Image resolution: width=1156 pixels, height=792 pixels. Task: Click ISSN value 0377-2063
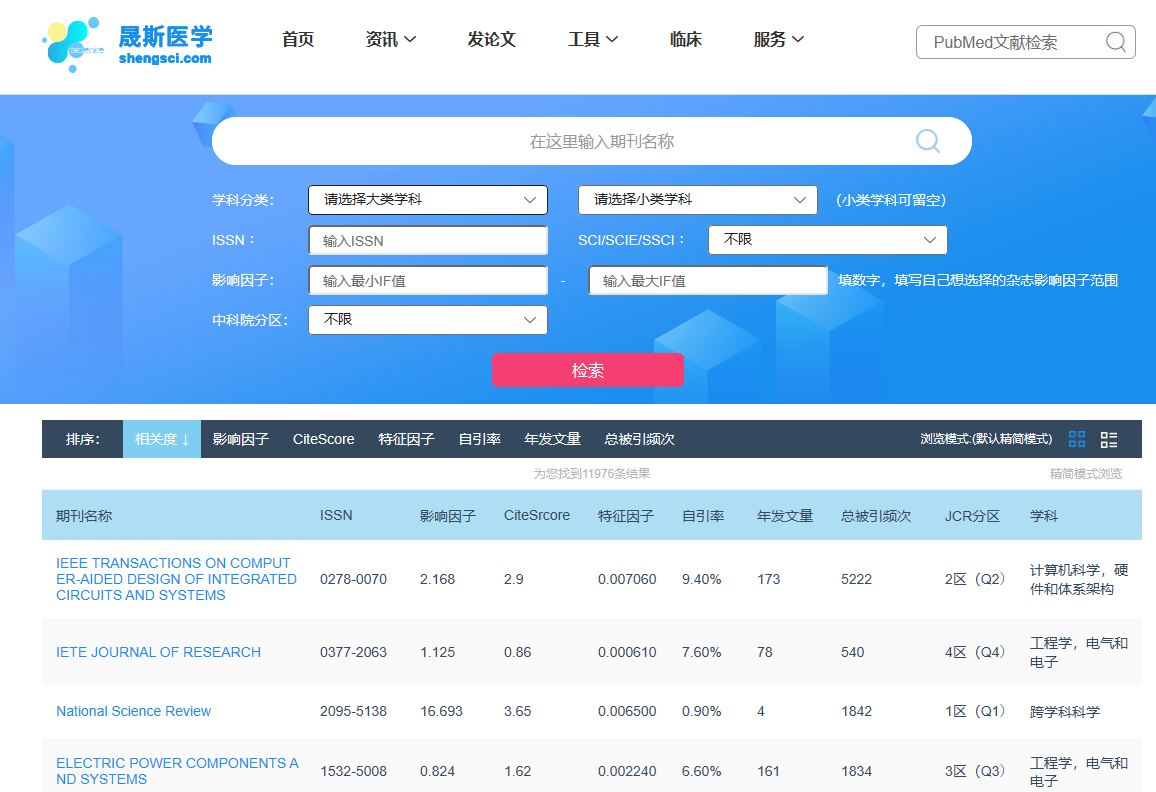click(x=353, y=652)
